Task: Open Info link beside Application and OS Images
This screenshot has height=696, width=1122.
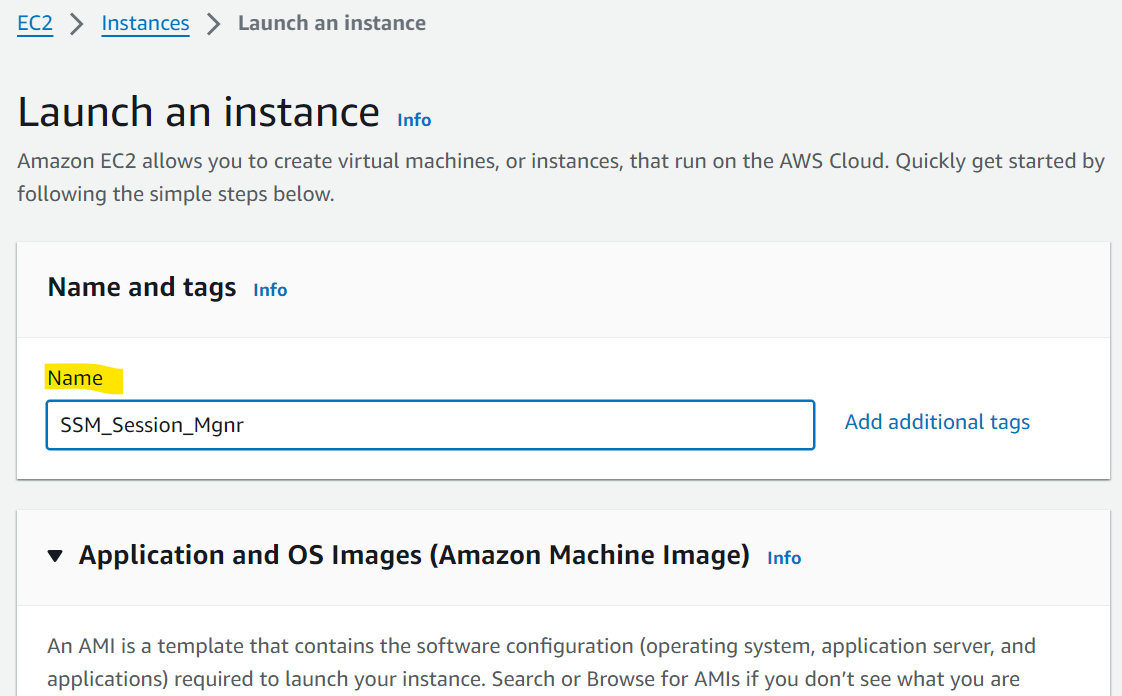Action: 784,558
